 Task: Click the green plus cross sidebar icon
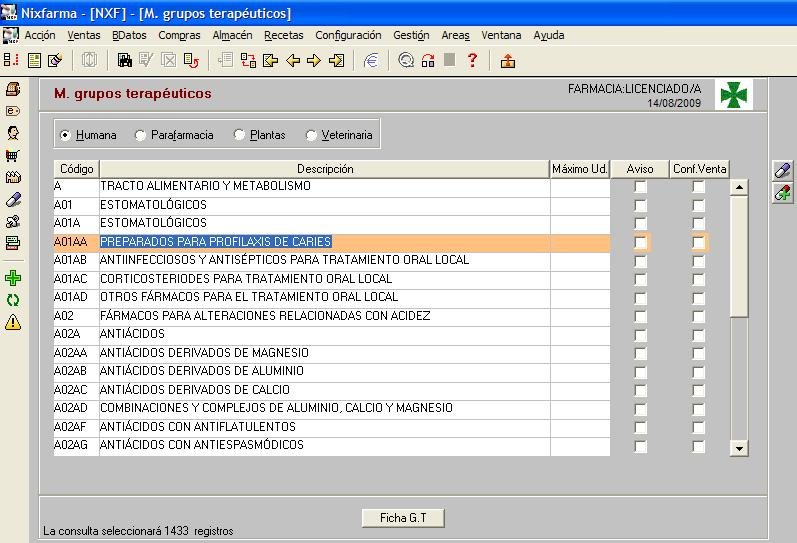click(x=13, y=278)
